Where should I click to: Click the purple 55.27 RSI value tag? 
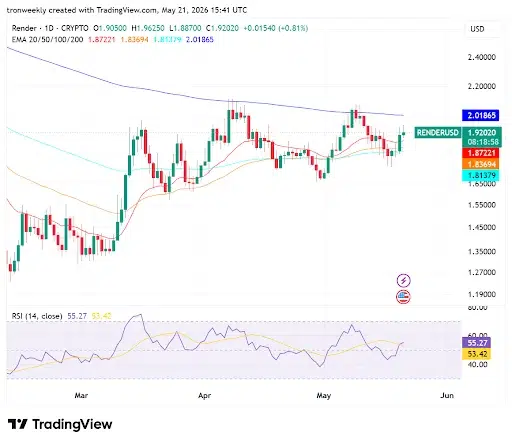476,343
